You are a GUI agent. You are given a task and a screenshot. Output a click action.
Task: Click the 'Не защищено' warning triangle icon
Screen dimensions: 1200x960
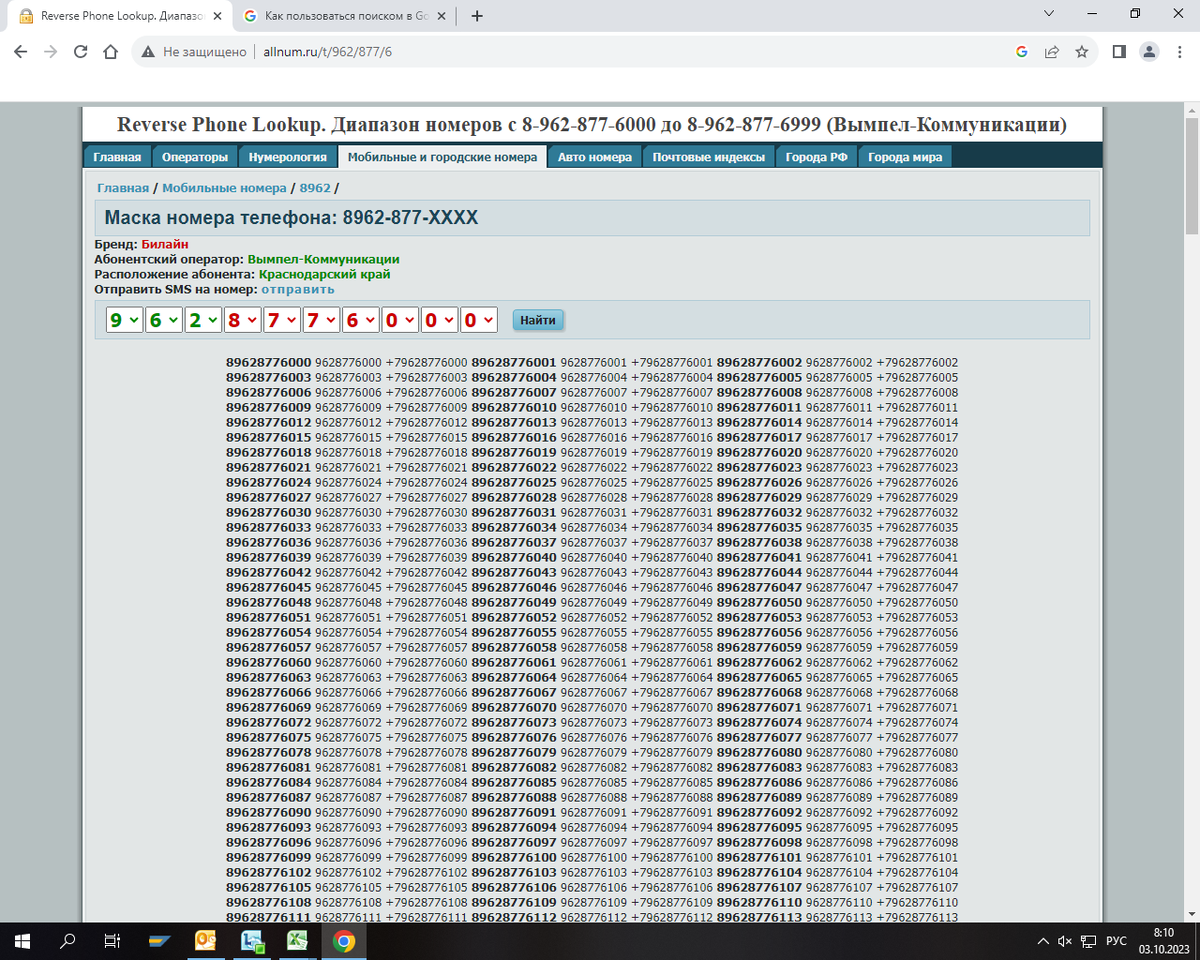[148, 51]
